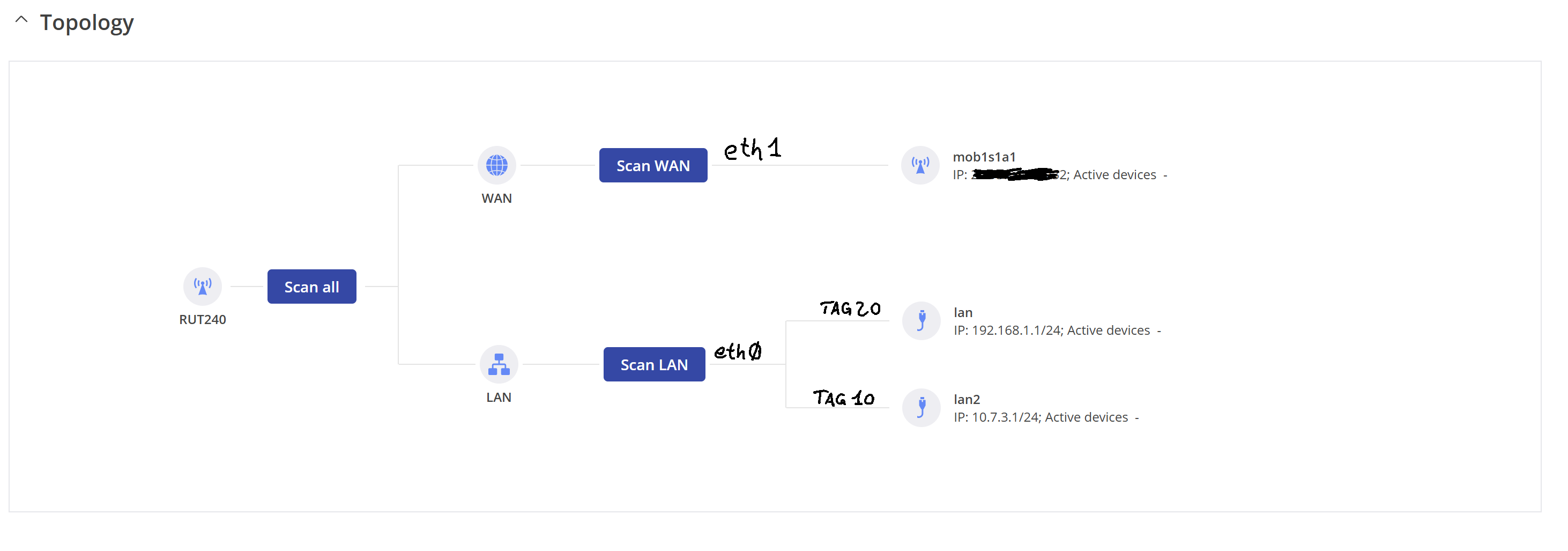Click the RUT240 device label
The width and height of the screenshot is (1568, 551).
202,320
